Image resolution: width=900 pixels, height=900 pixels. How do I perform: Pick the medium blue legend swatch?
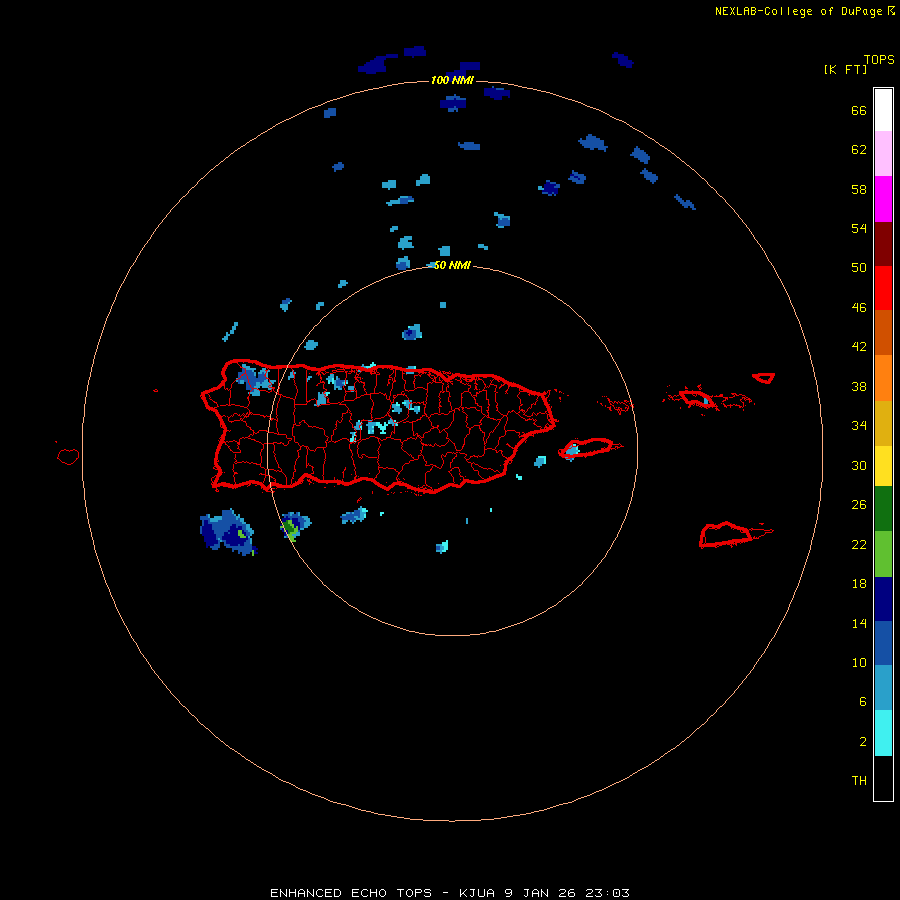(x=883, y=643)
